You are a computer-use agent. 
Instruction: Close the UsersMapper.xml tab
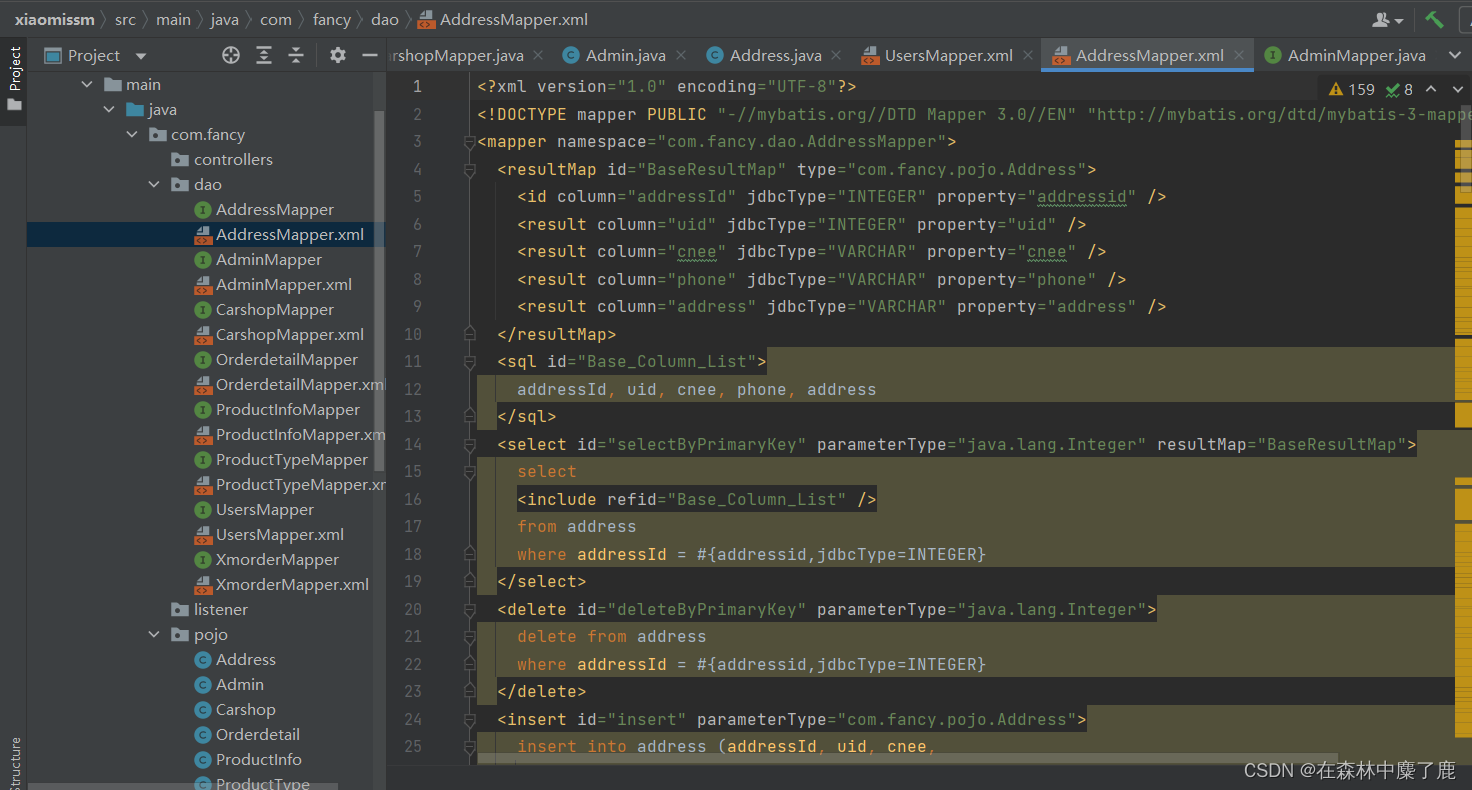tap(1028, 56)
